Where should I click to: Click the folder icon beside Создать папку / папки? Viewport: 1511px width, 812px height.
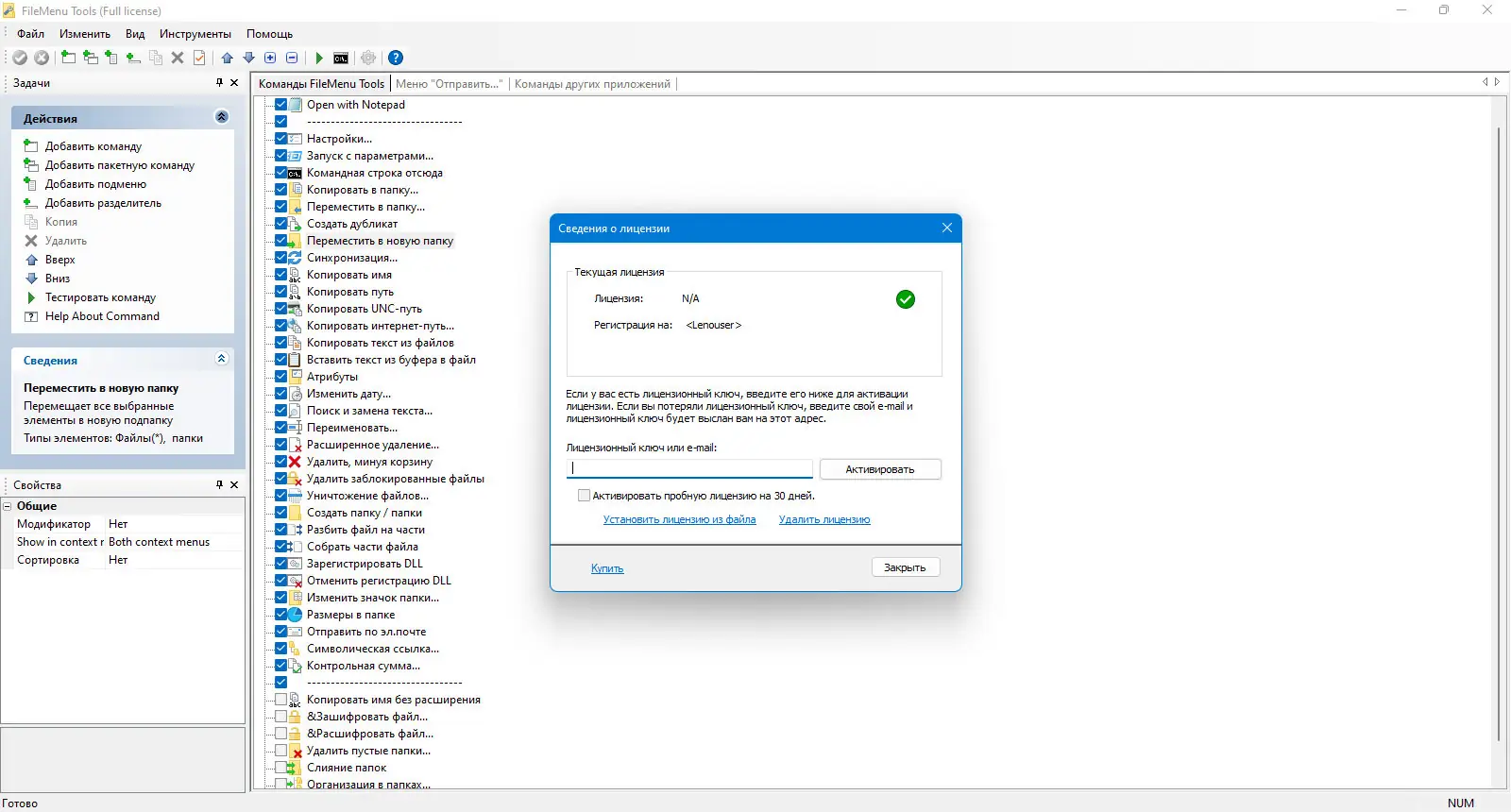pyautogui.click(x=295, y=513)
